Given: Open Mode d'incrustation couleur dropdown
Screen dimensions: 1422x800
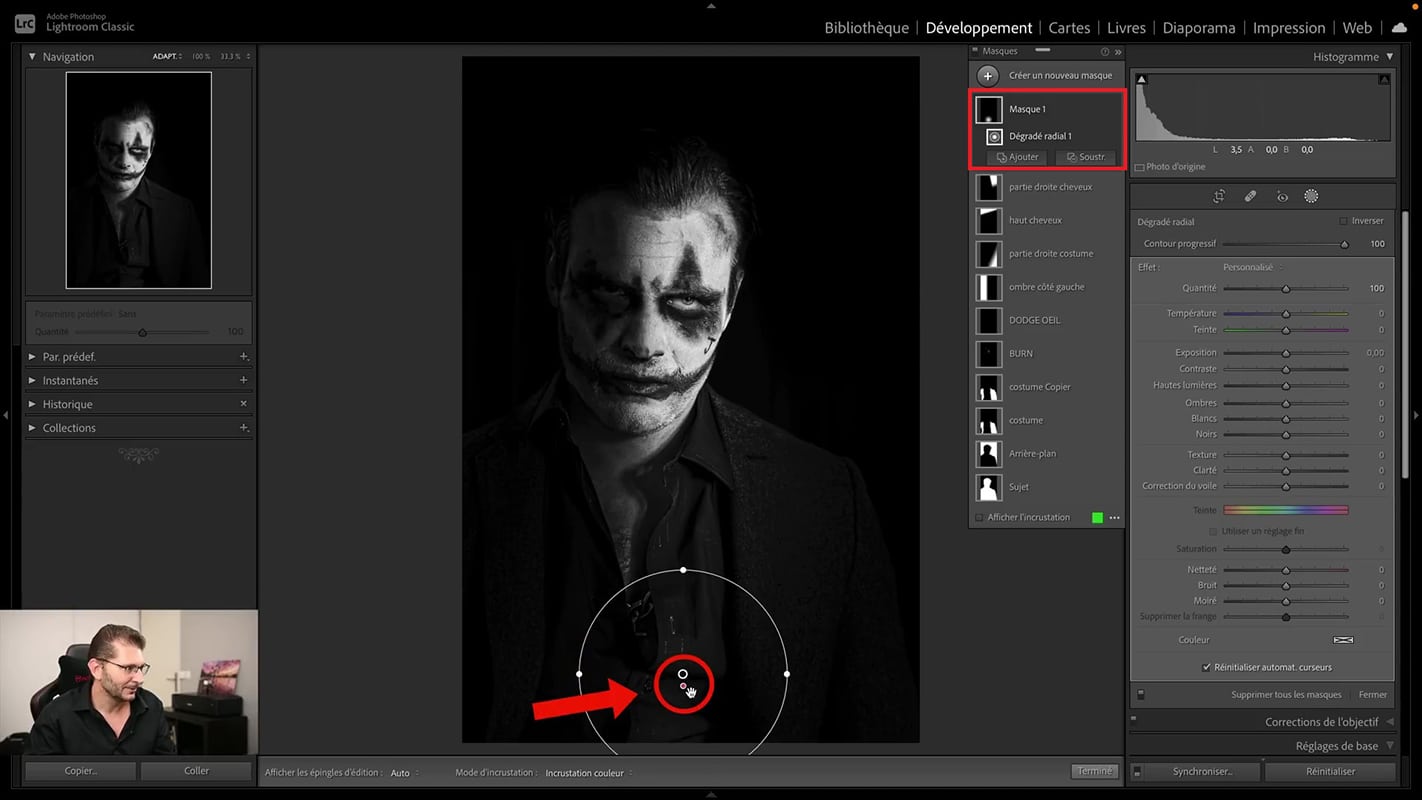Looking at the screenshot, I should click(x=589, y=773).
